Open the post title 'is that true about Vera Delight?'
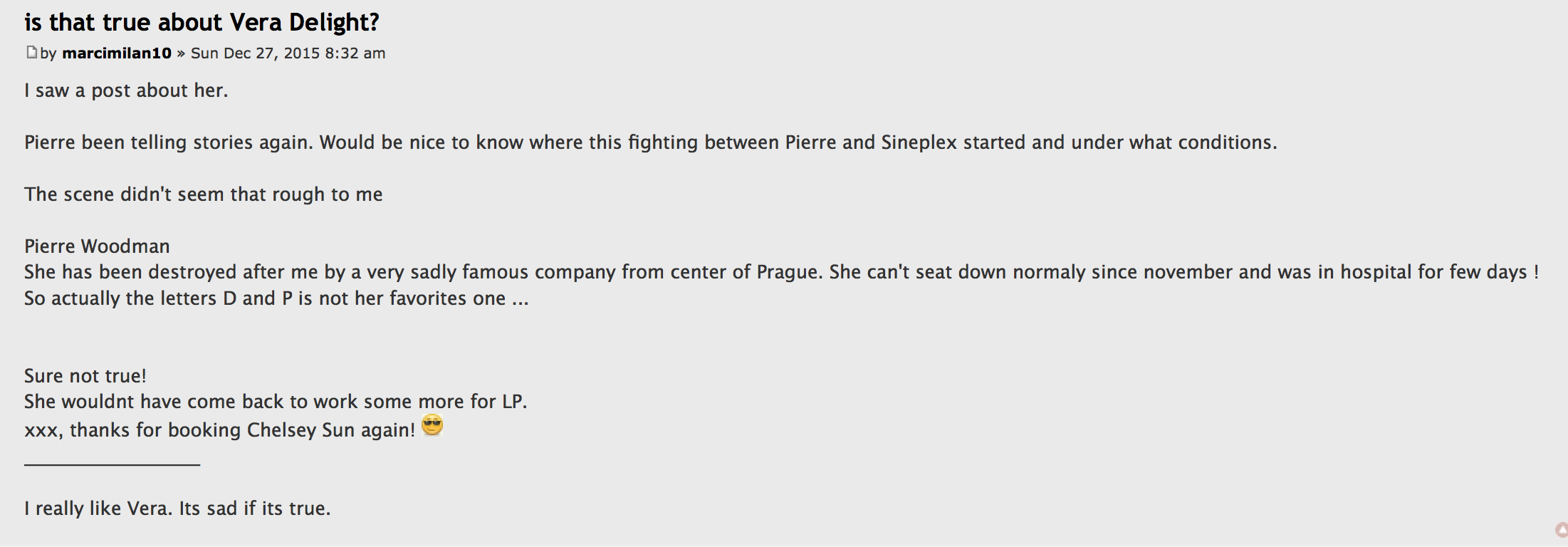This screenshot has width=1568, height=547. (x=202, y=22)
